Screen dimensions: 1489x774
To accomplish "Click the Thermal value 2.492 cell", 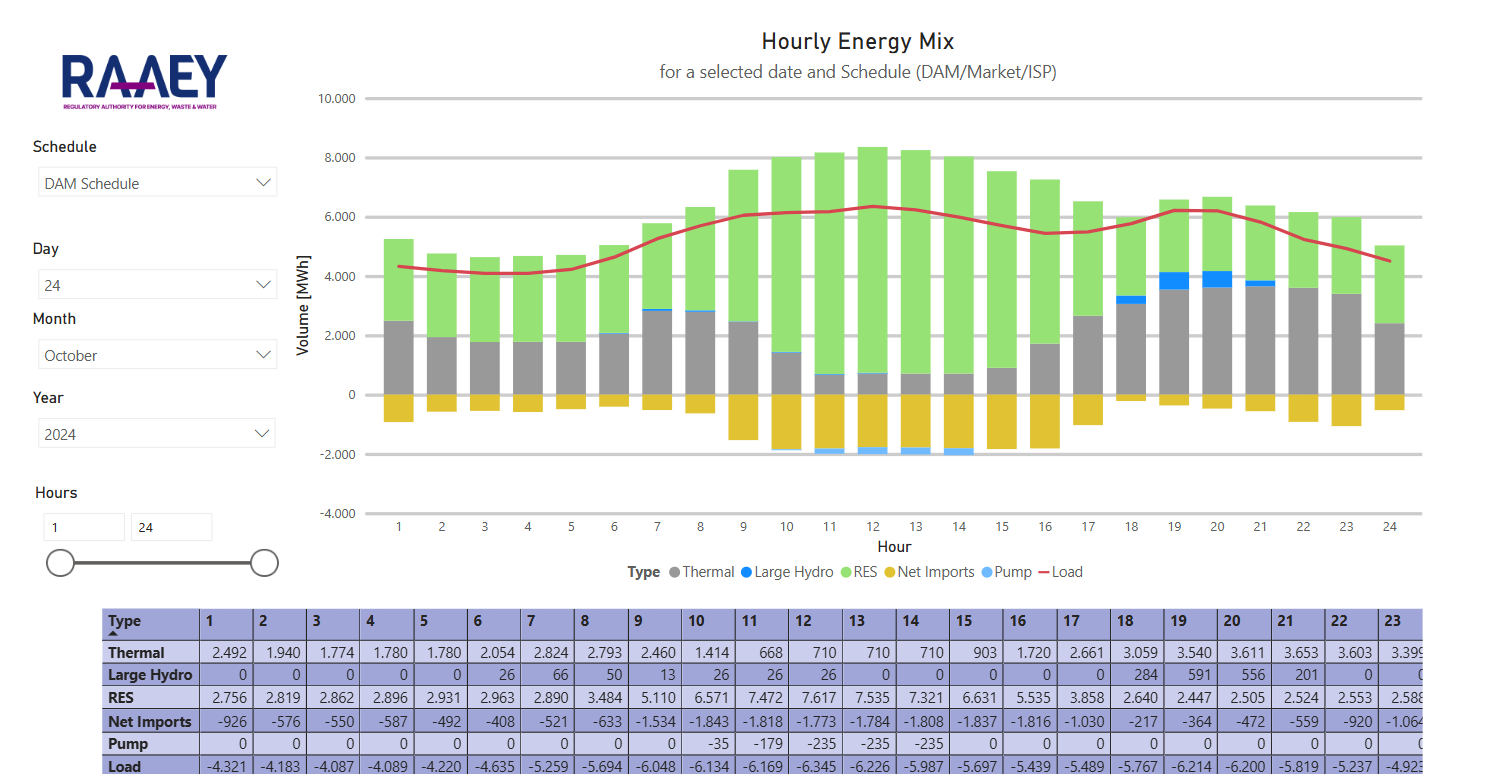I will [x=226, y=652].
